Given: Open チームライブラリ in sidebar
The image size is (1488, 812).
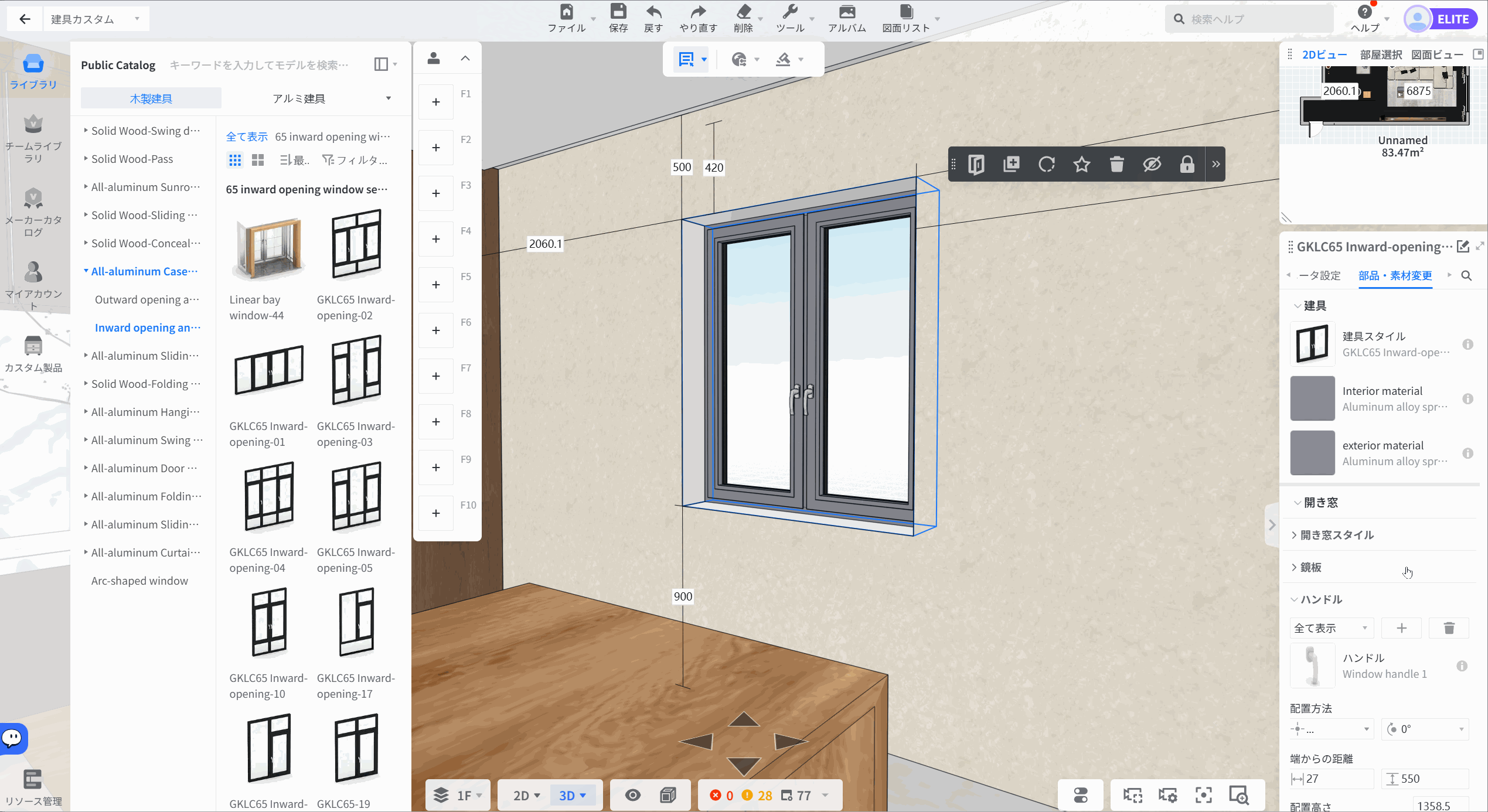Looking at the screenshot, I should coord(33,139).
